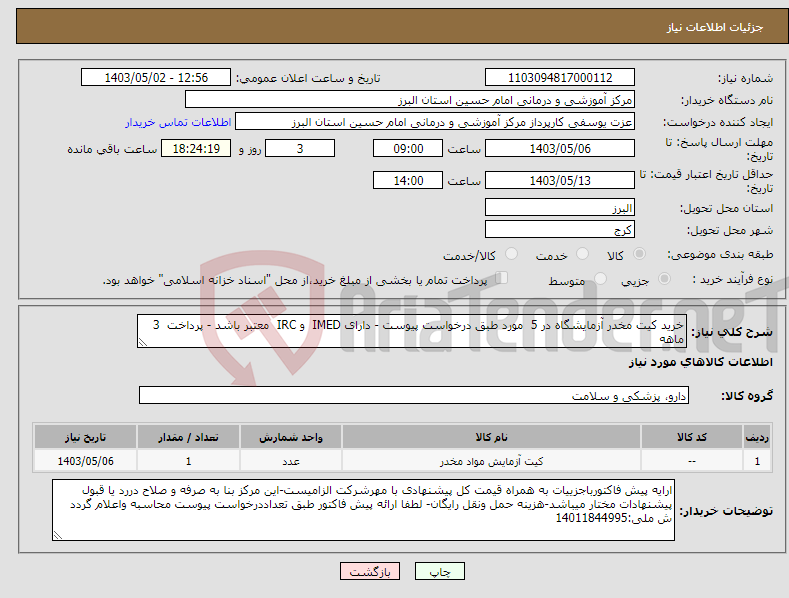Click the announcement date field 1403/05/02 - 12:56
Viewport: 789px width, 598px height.
coord(156,78)
